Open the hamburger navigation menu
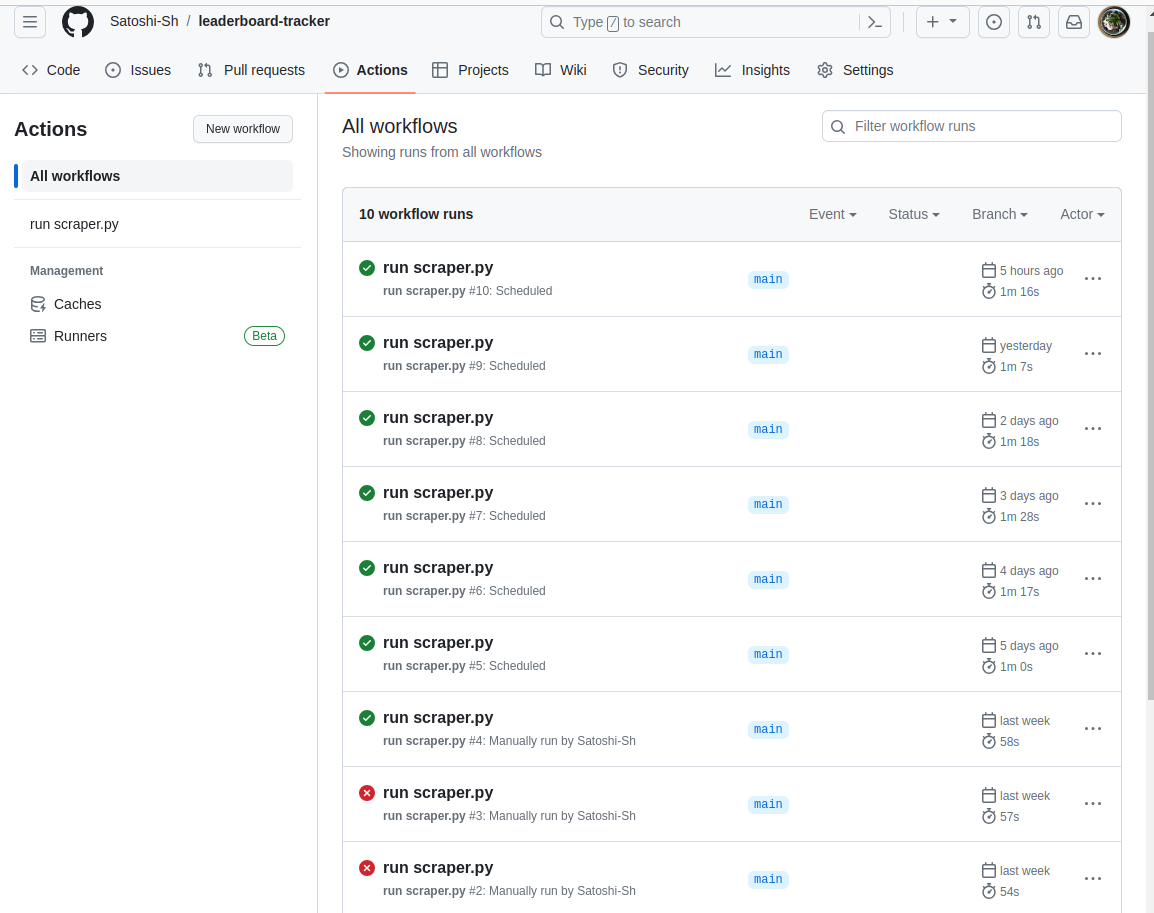1154x913 pixels. (30, 22)
